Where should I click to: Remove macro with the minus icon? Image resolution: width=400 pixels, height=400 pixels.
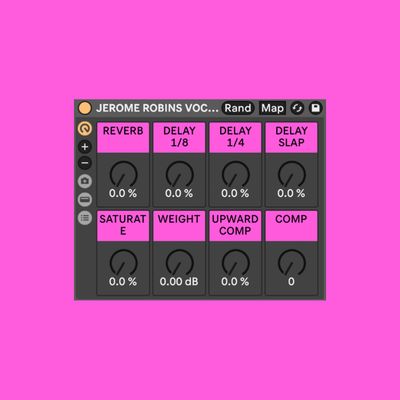point(85,163)
